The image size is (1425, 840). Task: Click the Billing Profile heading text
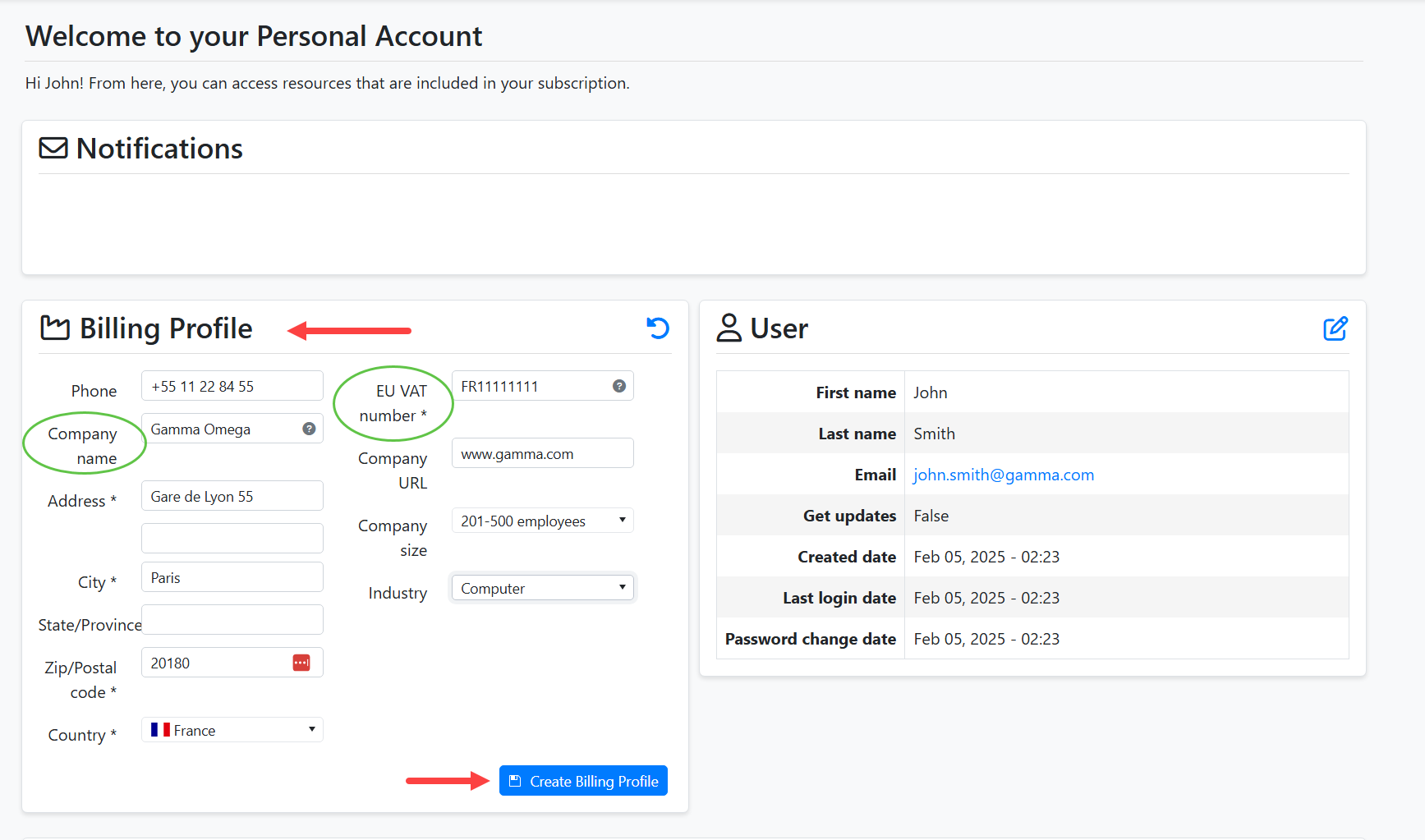166,328
